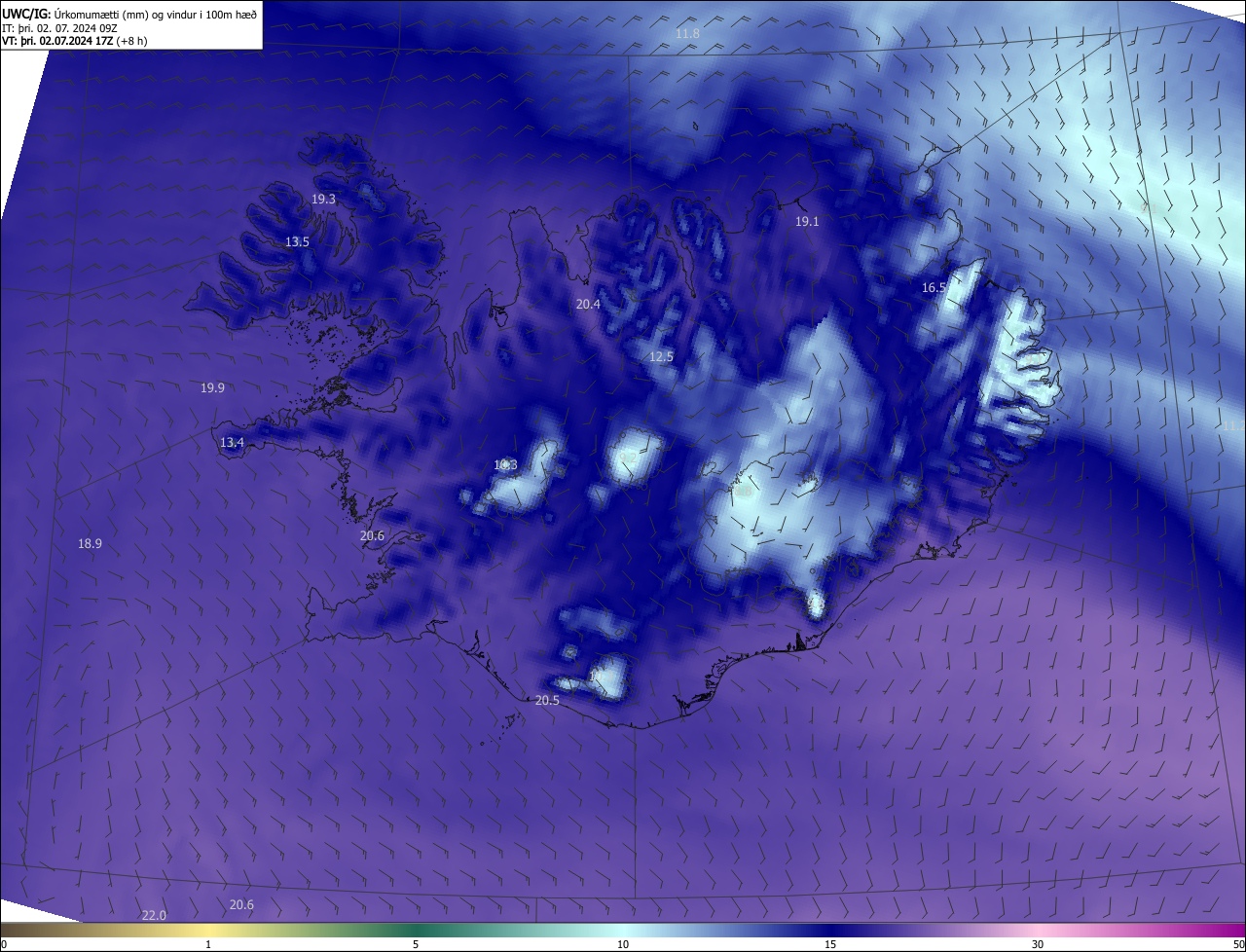Screen dimensions: 1246x952
Task: Click the 'IT: þri. 02. 07. 2024 09Z' line
Action: (x=59, y=28)
